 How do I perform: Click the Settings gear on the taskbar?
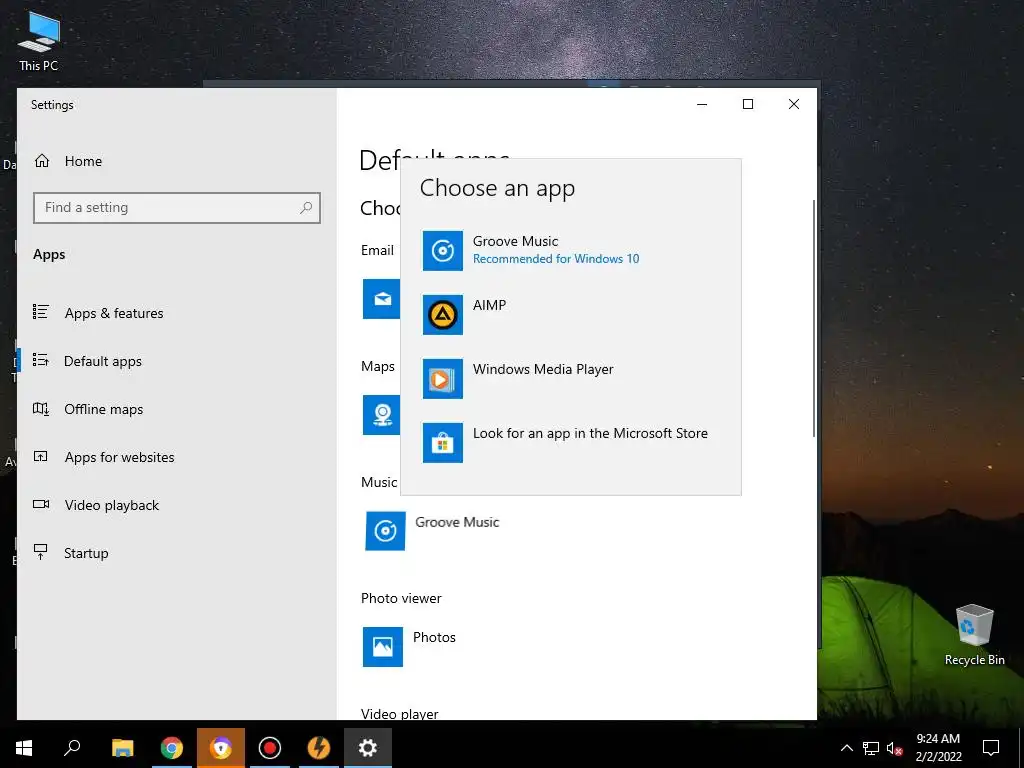pyautogui.click(x=368, y=748)
